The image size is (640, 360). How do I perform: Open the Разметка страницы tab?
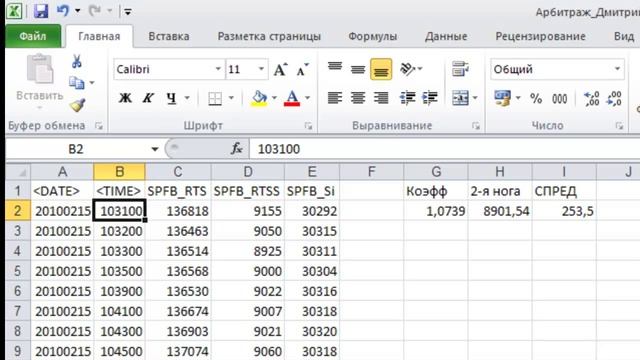(269, 36)
